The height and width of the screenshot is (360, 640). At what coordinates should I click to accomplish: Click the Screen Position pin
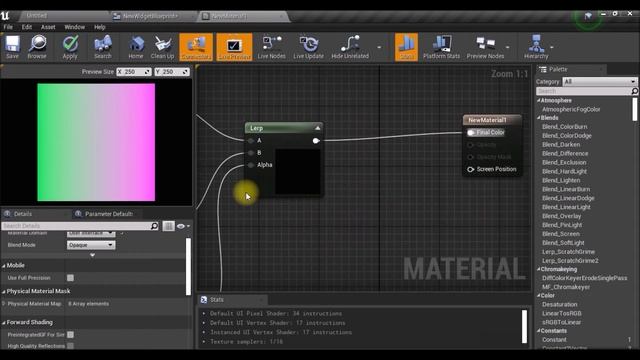(x=471, y=169)
